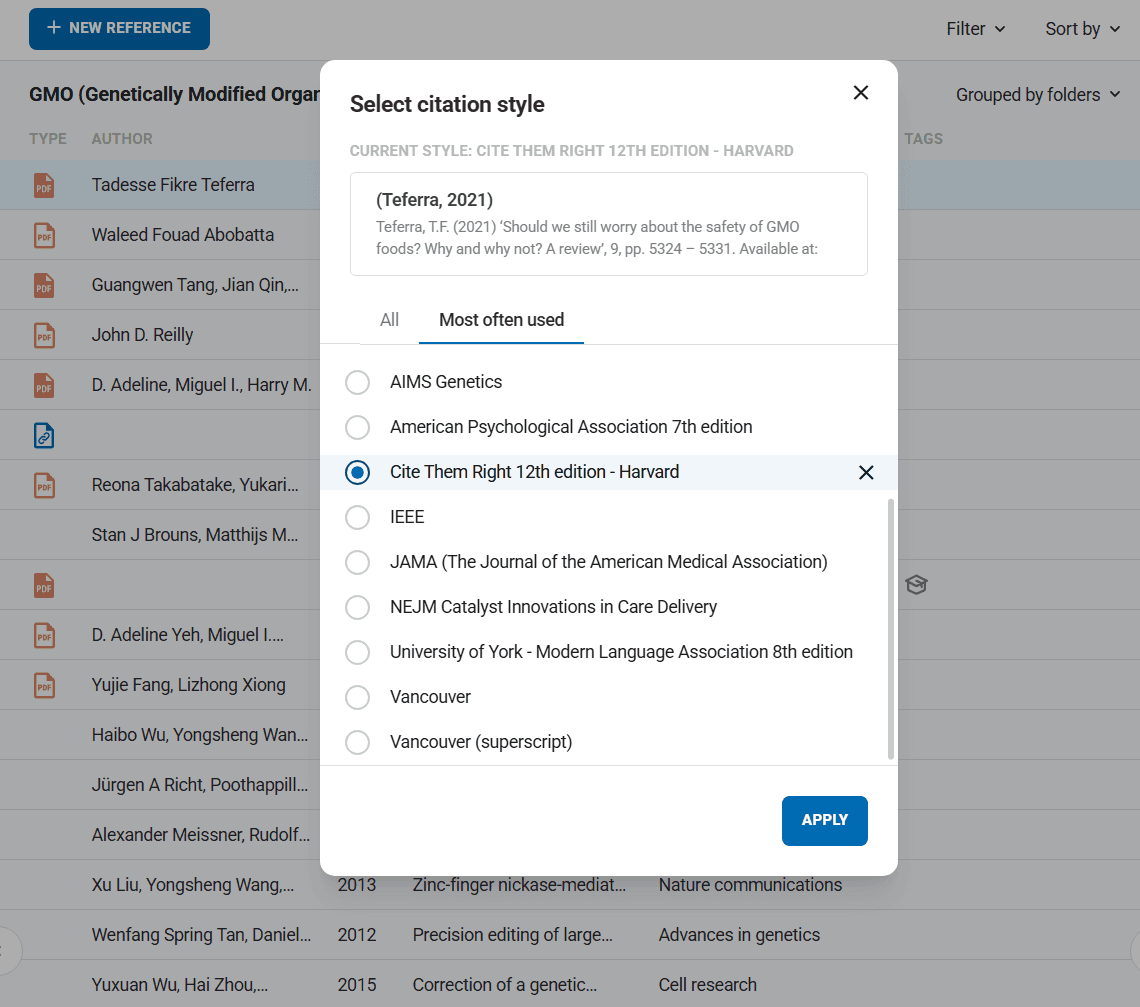This screenshot has width=1140, height=1007.
Task: Switch to the All styles tab
Action: point(389,320)
